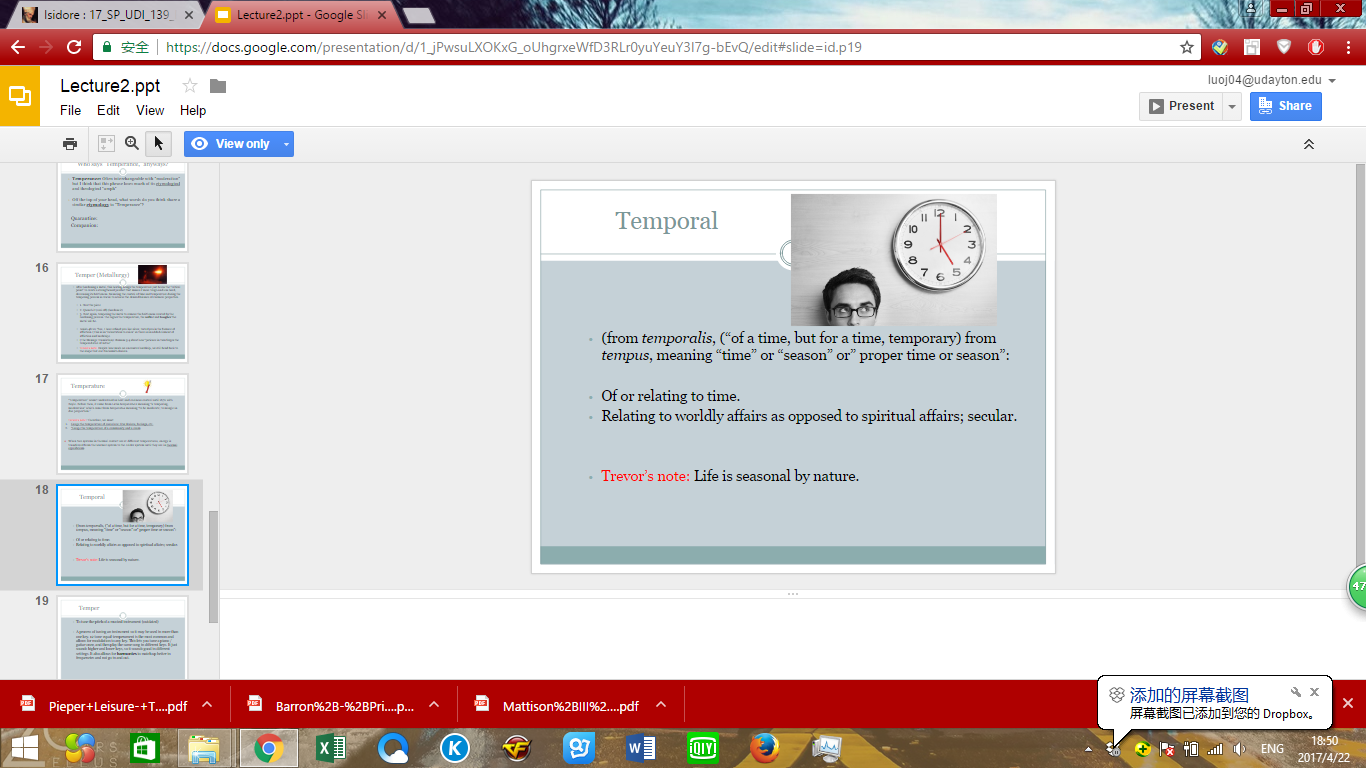Click the Present button
Screen dimensions: 1366x768
click(x=1181, y=106)
